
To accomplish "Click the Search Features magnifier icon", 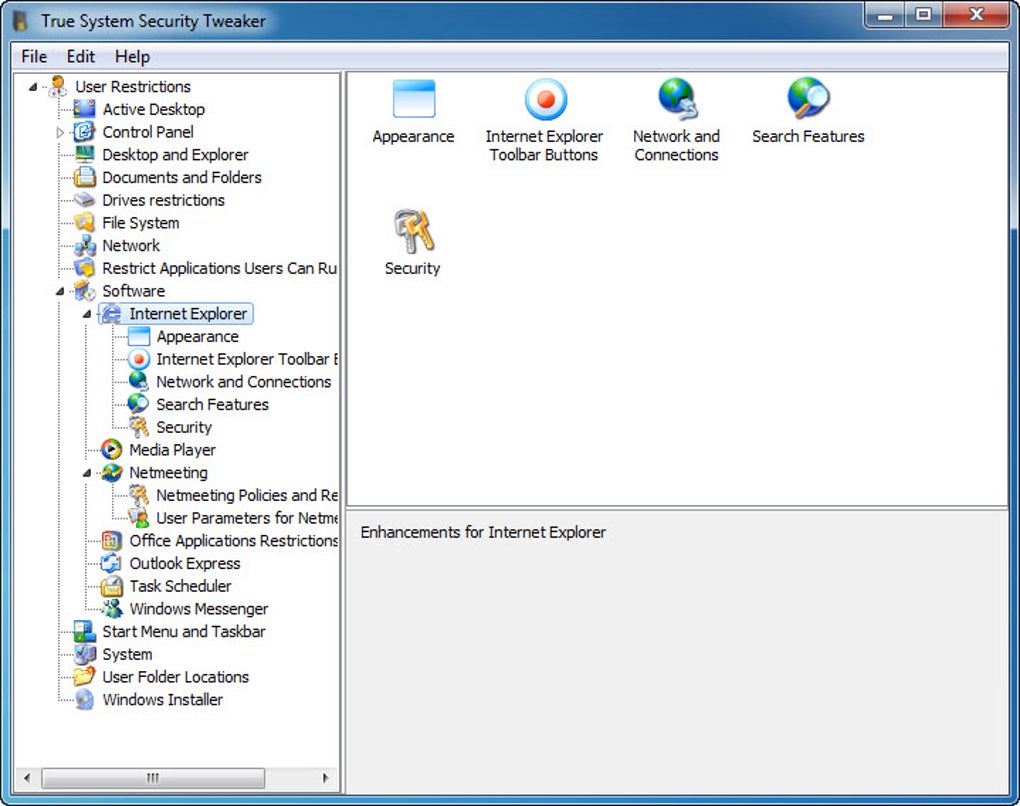I will [807, 99].
